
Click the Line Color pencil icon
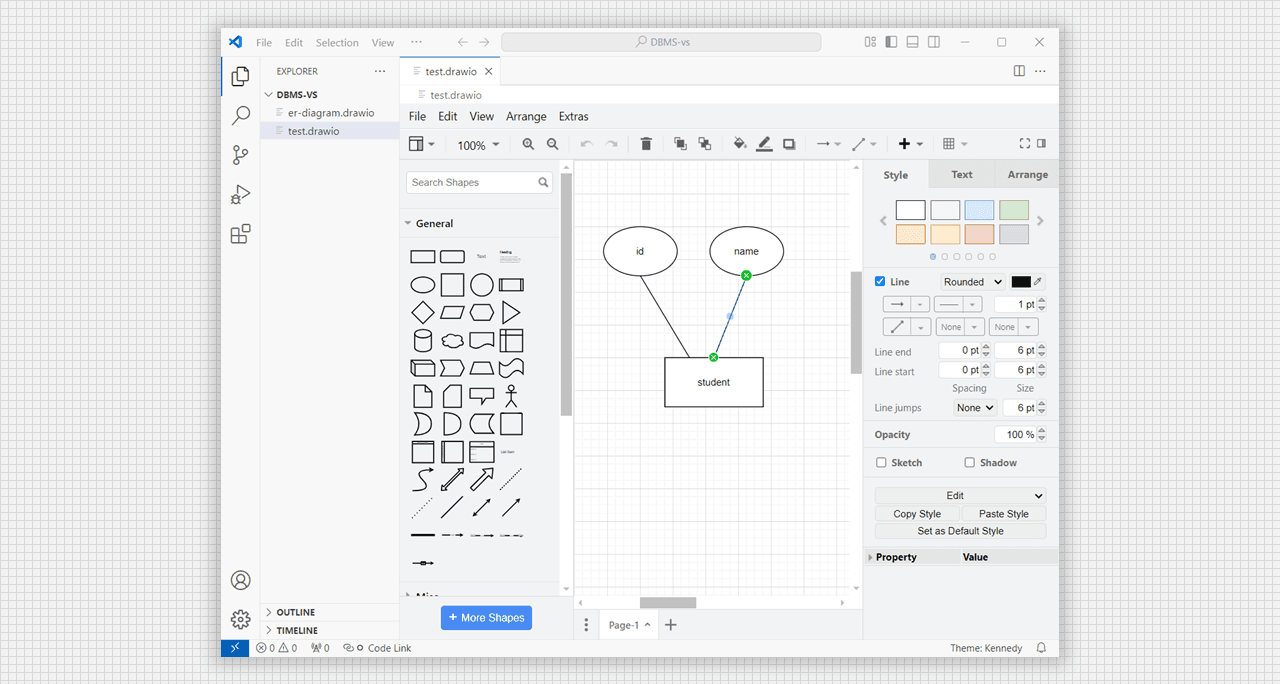point(764,144)
